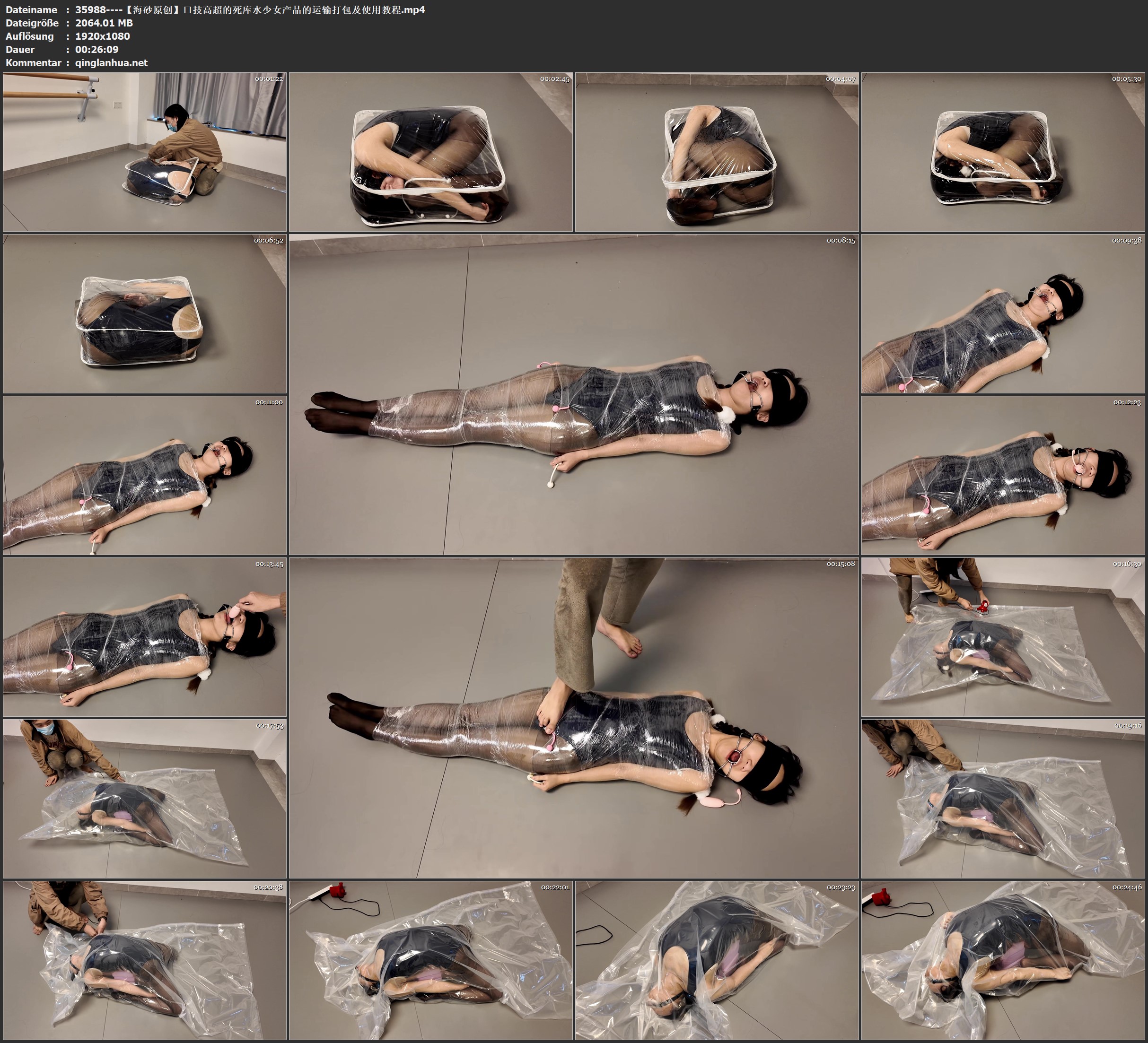Select the large frame at 00:15:08
The height and width of the screenshot is (1043, 1148).
pyautogui.click(x=573, y=717)
